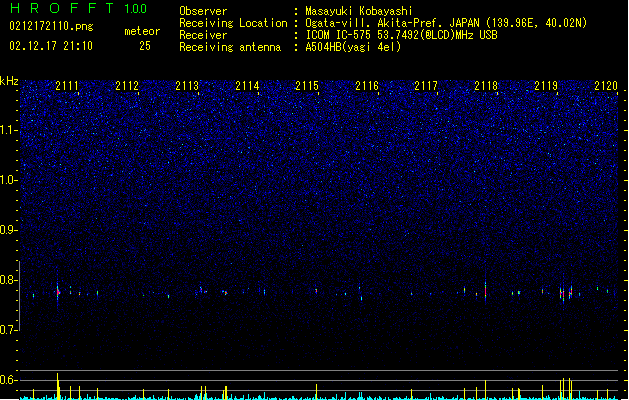Click the A504HB(yagi 4el) antenna text
Image resolution: width=629 pixels, height=400 pixels.
[353, 47]
